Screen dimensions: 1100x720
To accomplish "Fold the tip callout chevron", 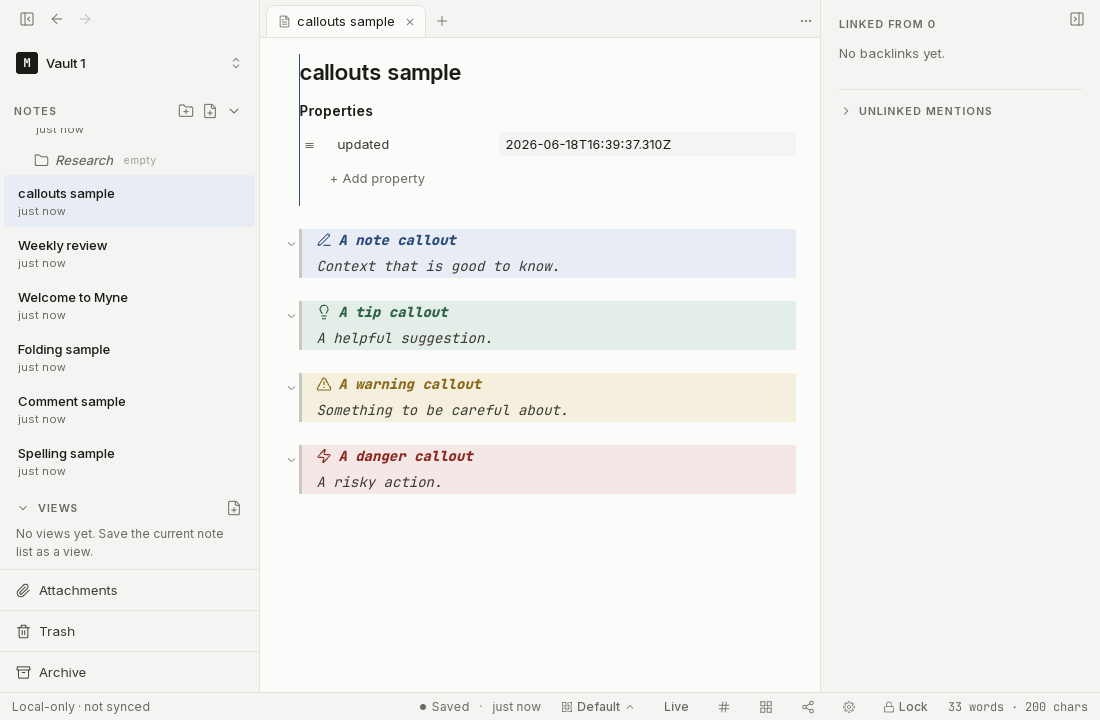I will [291, 316].
